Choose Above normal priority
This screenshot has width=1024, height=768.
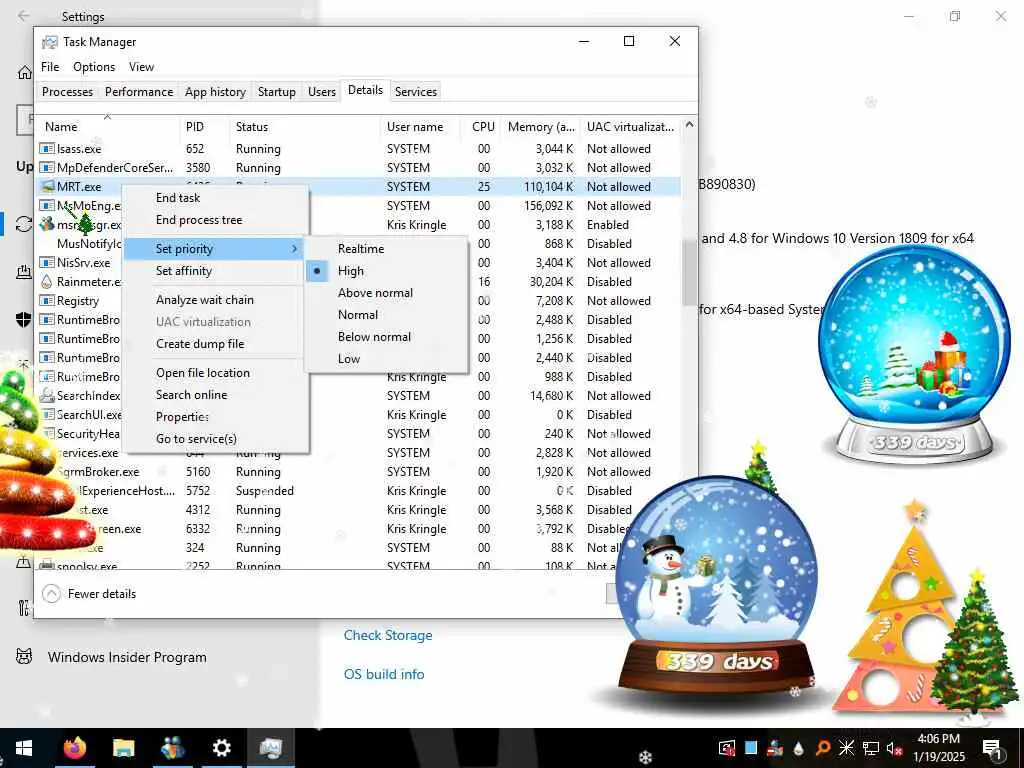(387, 293)
